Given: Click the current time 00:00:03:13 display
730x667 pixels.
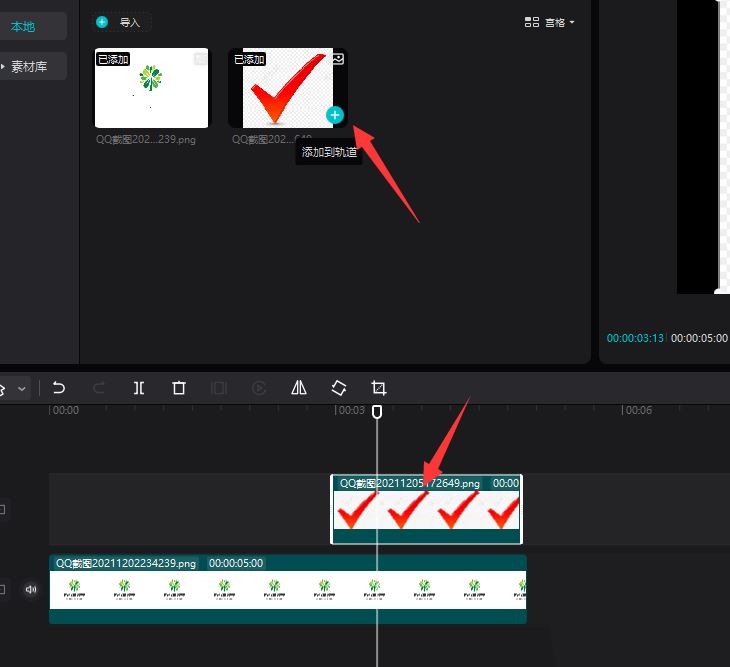Looking at the screenshot, I should pos(635,338).
